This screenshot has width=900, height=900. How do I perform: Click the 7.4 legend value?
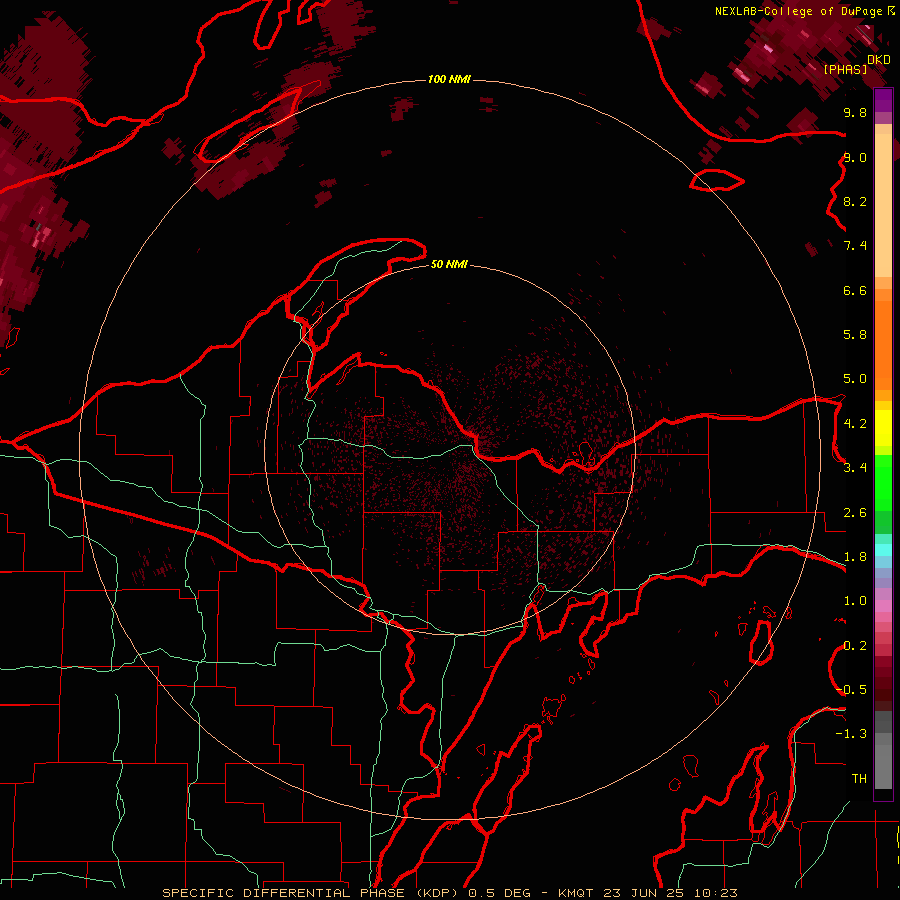tap(855, 246)
